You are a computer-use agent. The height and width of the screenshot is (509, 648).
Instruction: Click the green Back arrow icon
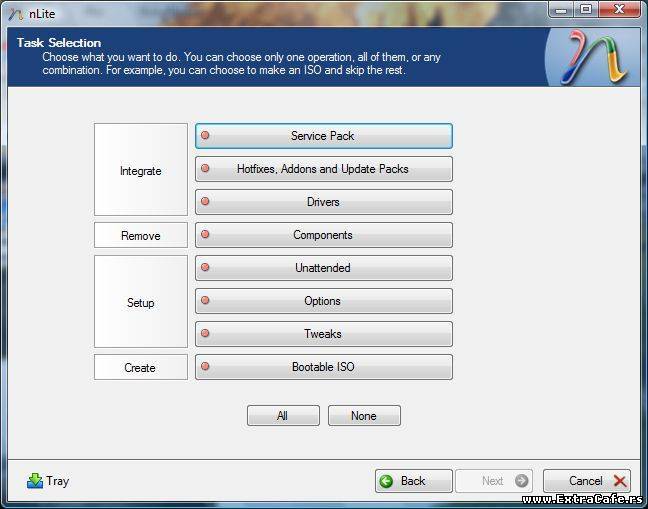click(x=387, y=481)
